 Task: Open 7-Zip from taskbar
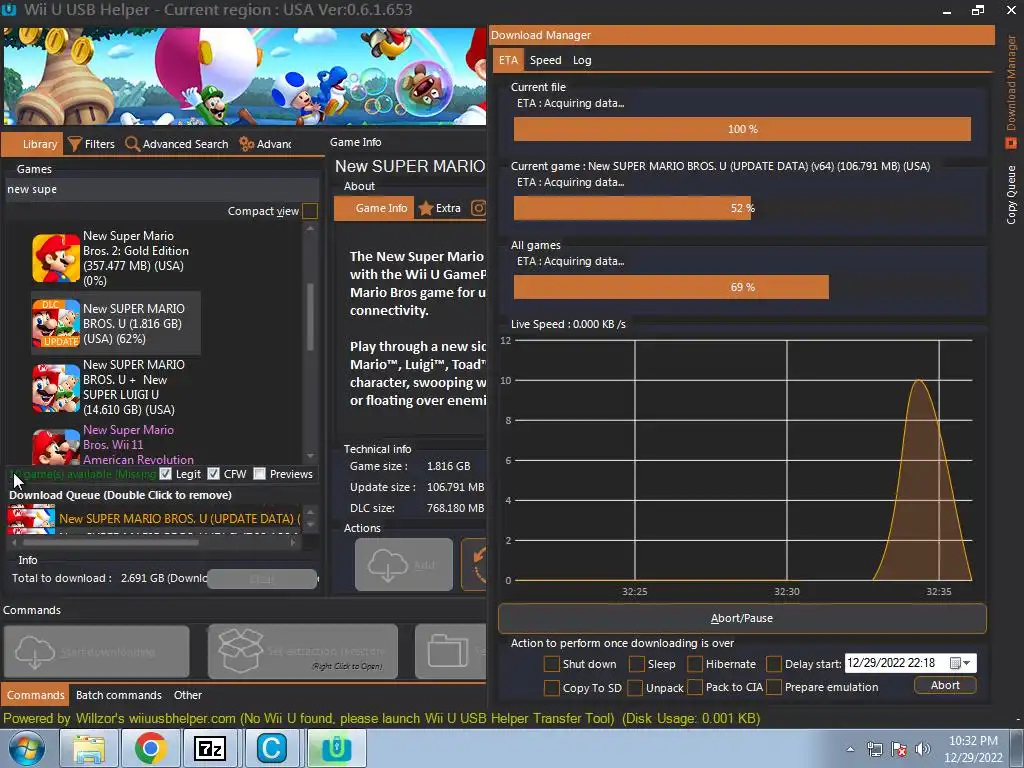[x=210, y=748]
